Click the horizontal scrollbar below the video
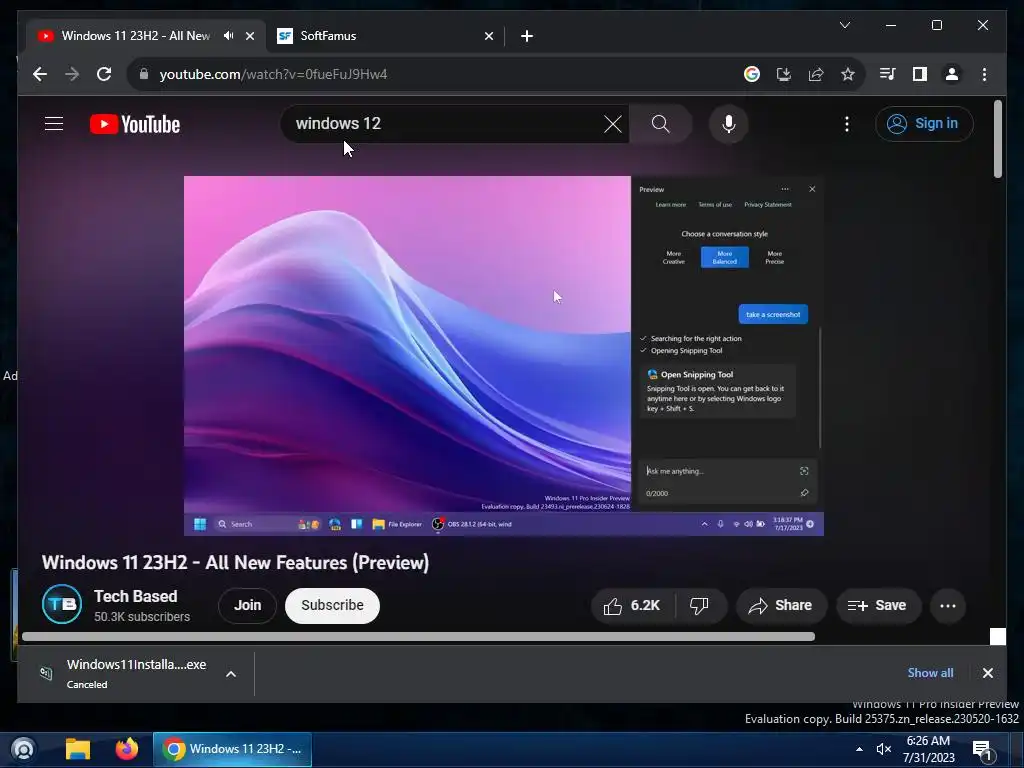1024x768 pixels. point(418,637)
